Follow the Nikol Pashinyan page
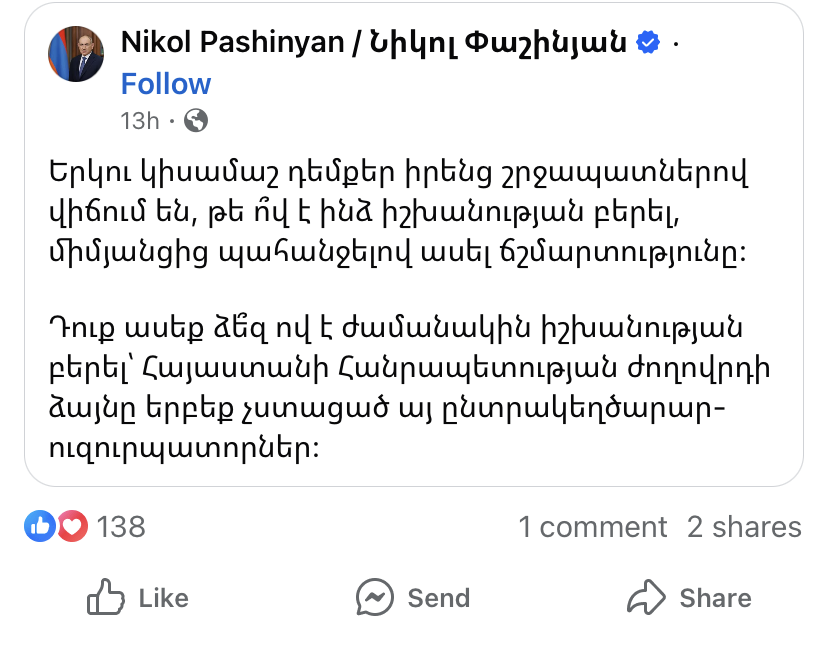Screen dimensions: 828x653 (x=166, y=84)
